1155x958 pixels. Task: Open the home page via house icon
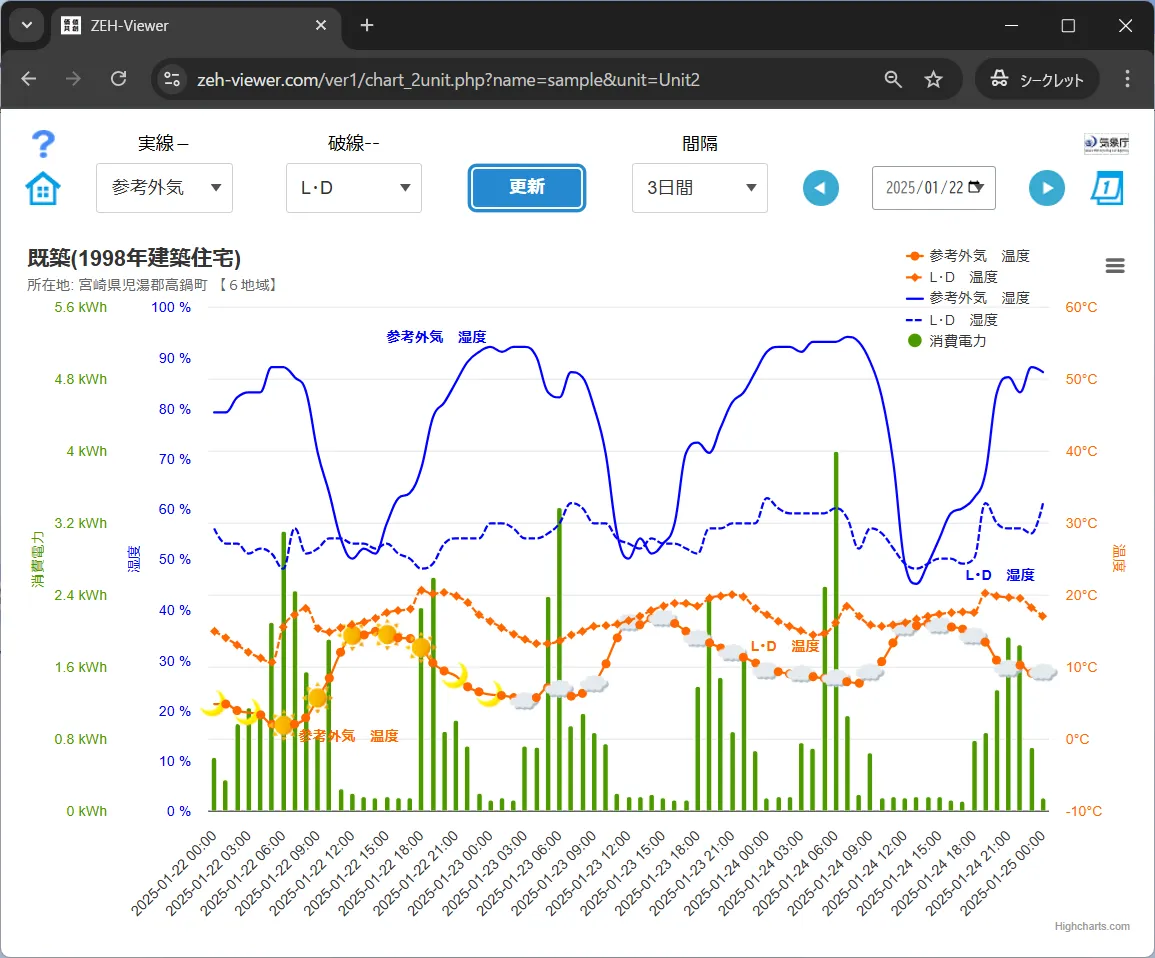tap(43, 188)
